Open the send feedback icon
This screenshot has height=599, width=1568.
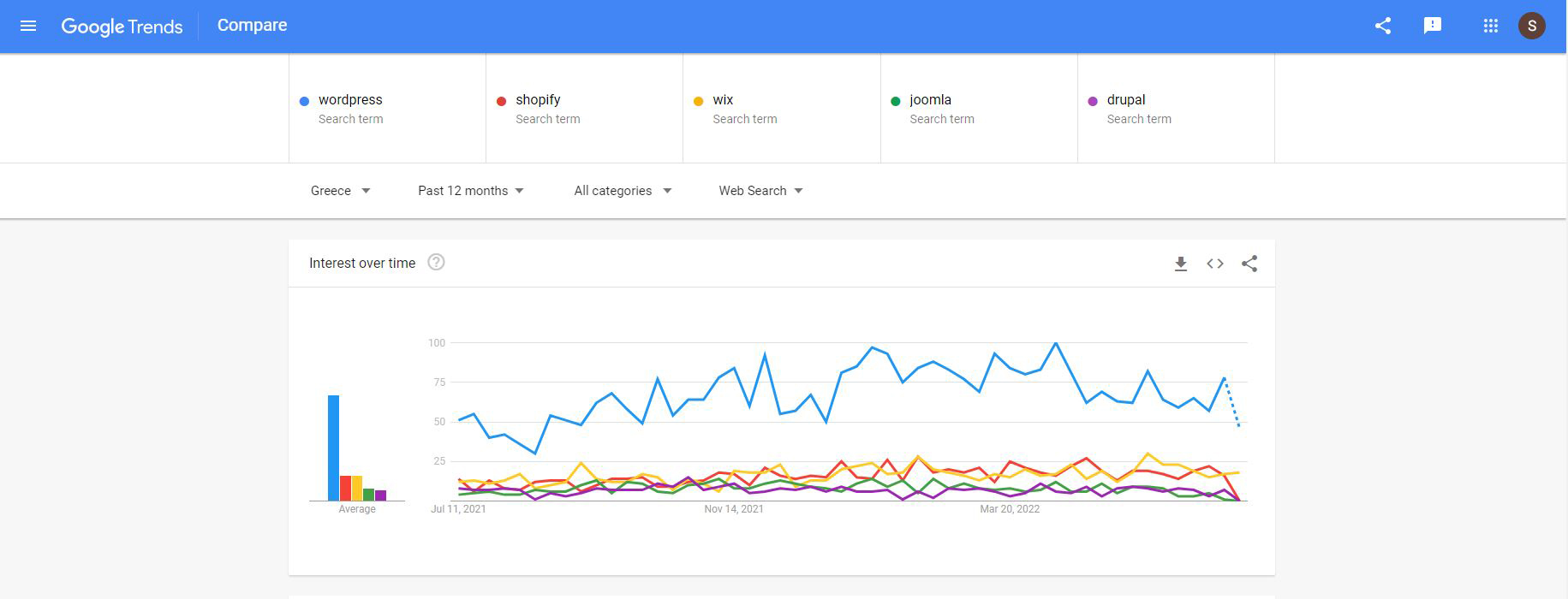tap(1432, 26)
